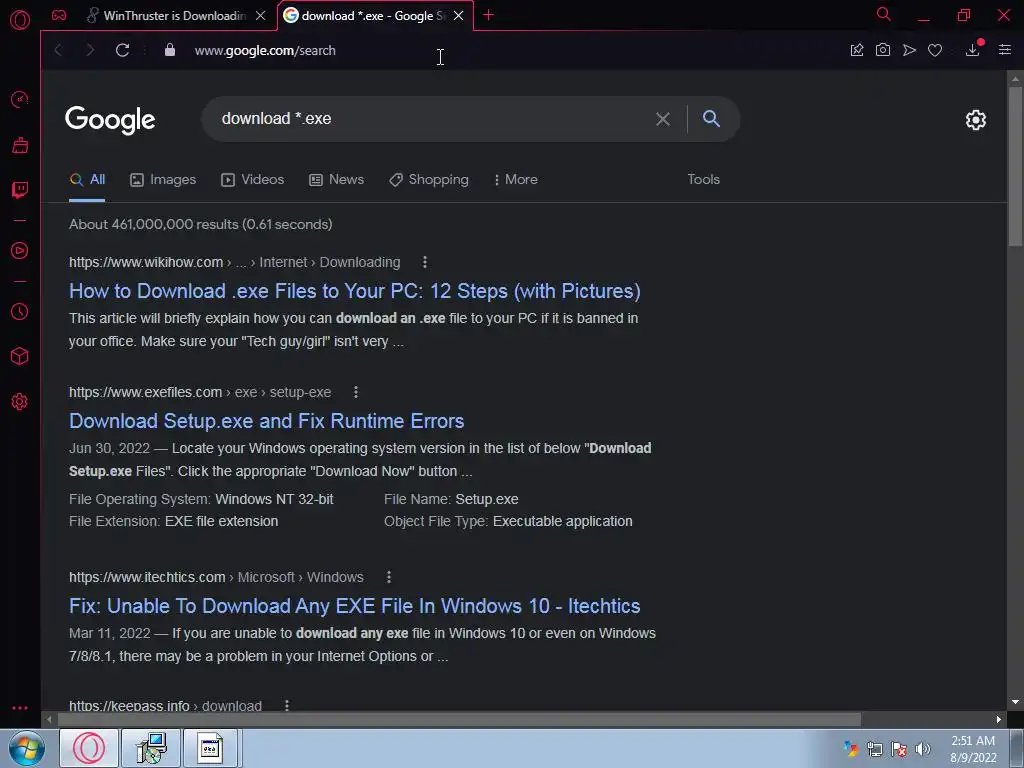Image resolution: width=1024 pixels, height=768 pixels.
Task: Click the horizontal scrollbar thumb
Action: (459, 719)
